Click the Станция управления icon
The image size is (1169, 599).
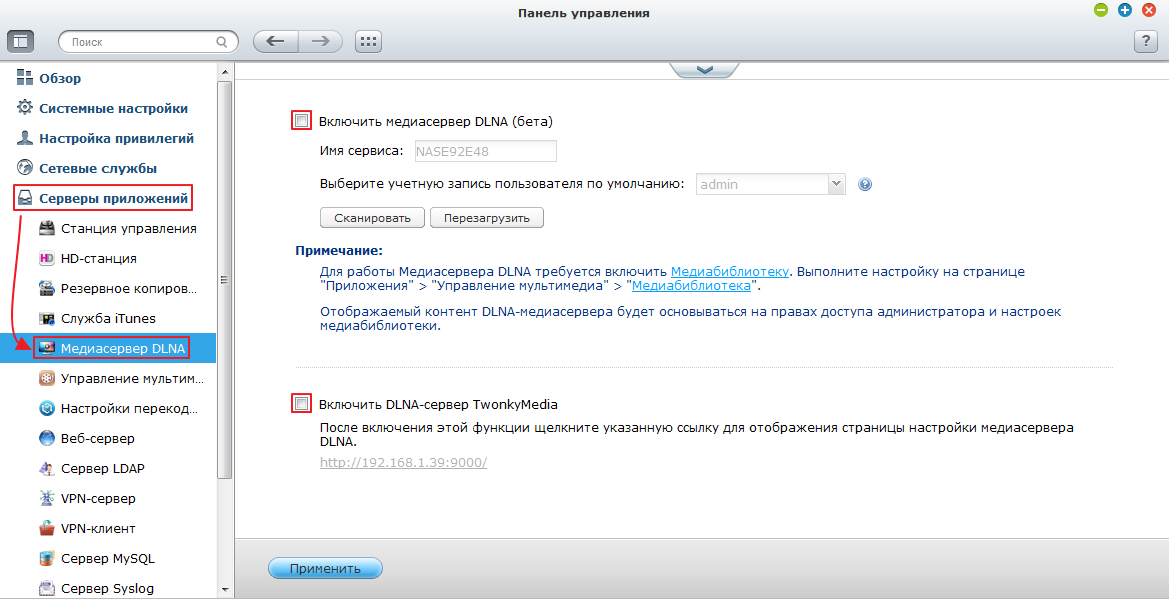(47, 228)
